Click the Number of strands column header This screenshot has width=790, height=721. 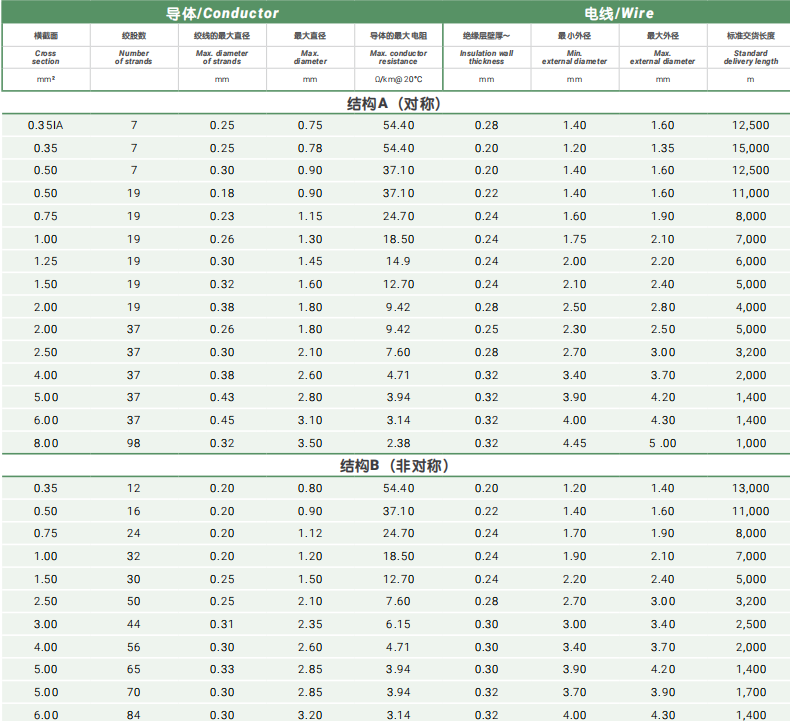click(134, 57)
